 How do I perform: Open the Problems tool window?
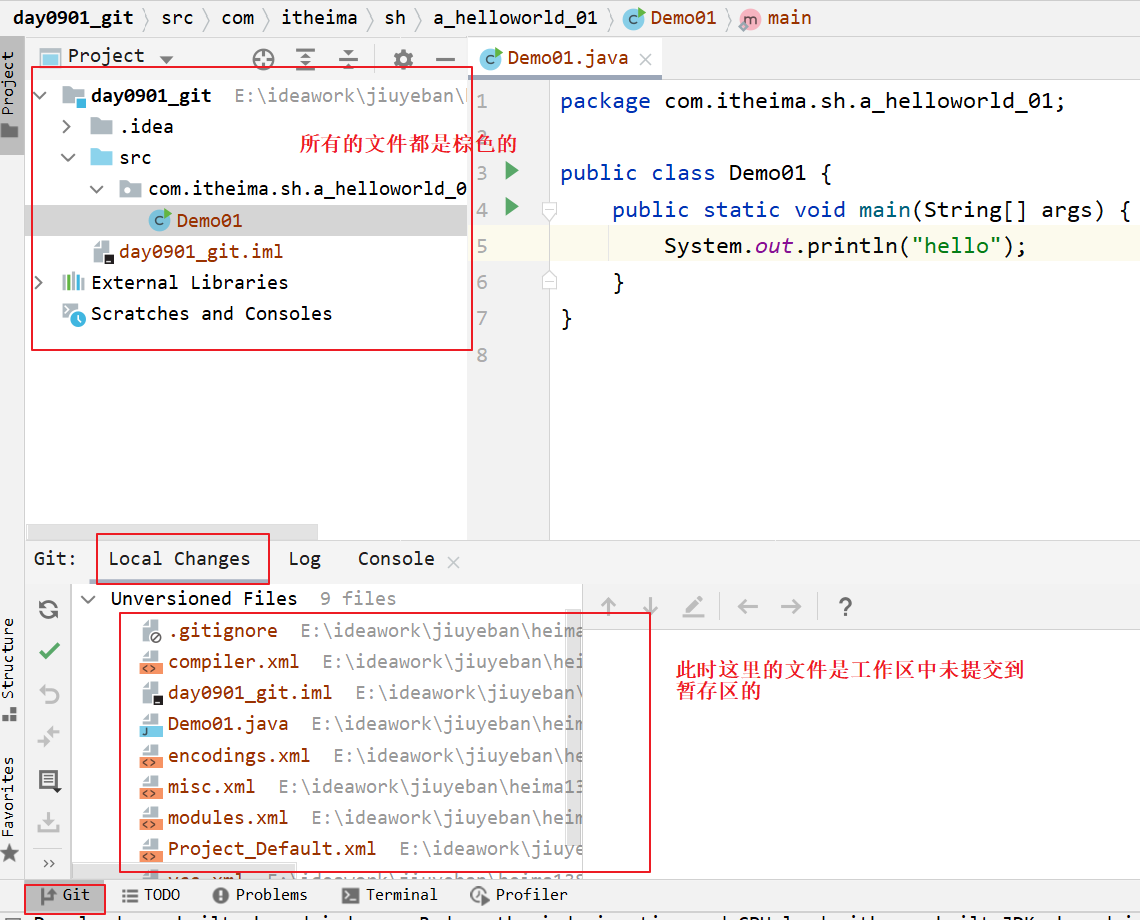tap(260, 895)
